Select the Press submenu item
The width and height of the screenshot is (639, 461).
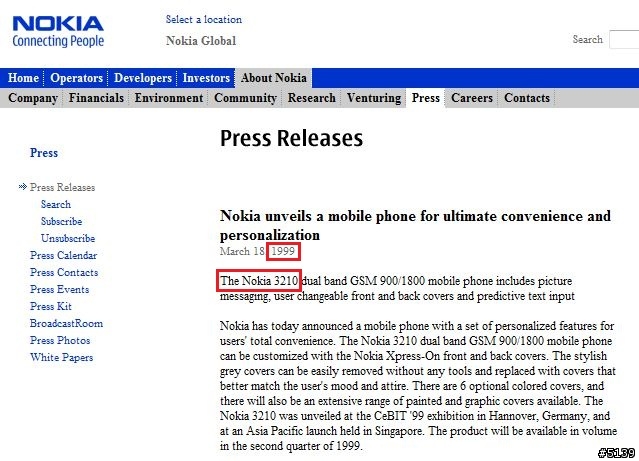425,98
